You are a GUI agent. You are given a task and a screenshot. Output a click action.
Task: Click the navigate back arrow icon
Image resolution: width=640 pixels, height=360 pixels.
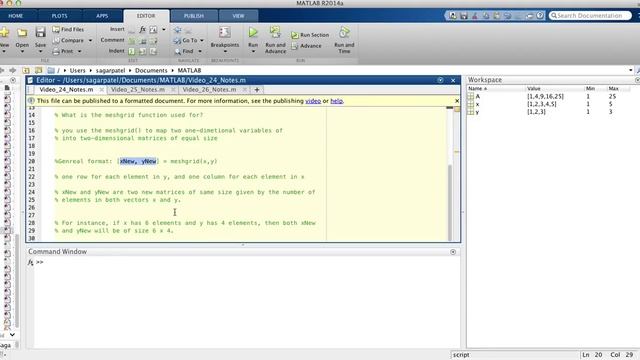coord(2,70)
